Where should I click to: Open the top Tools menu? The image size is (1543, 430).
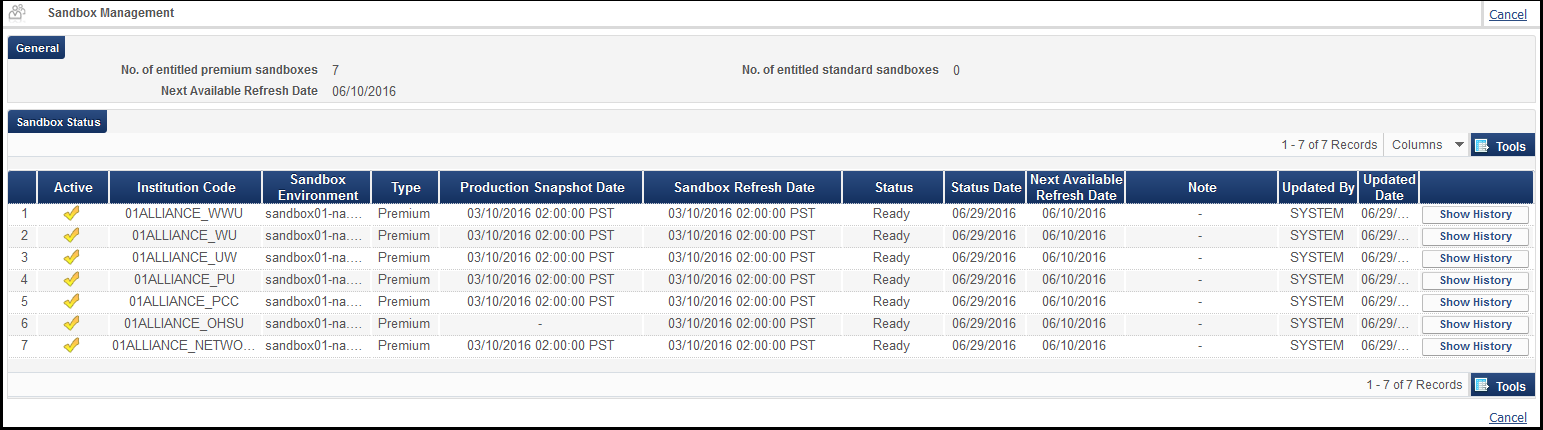click(1502, 146)
